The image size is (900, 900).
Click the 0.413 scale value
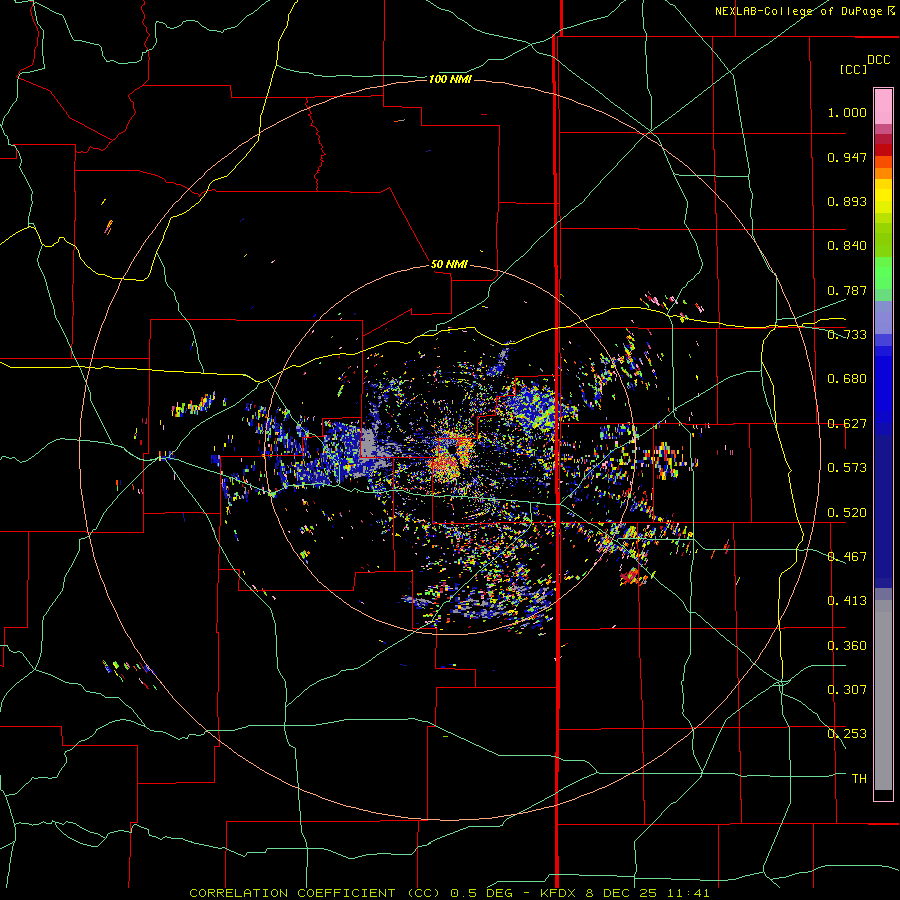pos(847,601)
